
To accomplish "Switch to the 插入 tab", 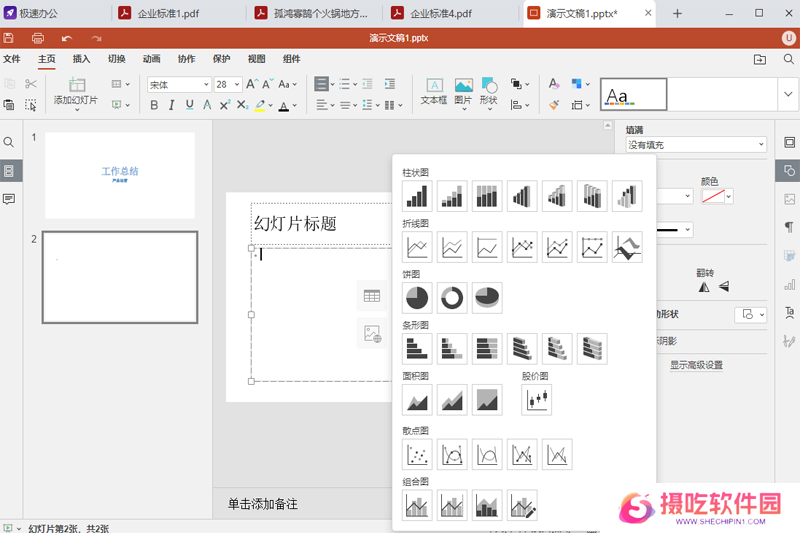I will tap(81, 59).
